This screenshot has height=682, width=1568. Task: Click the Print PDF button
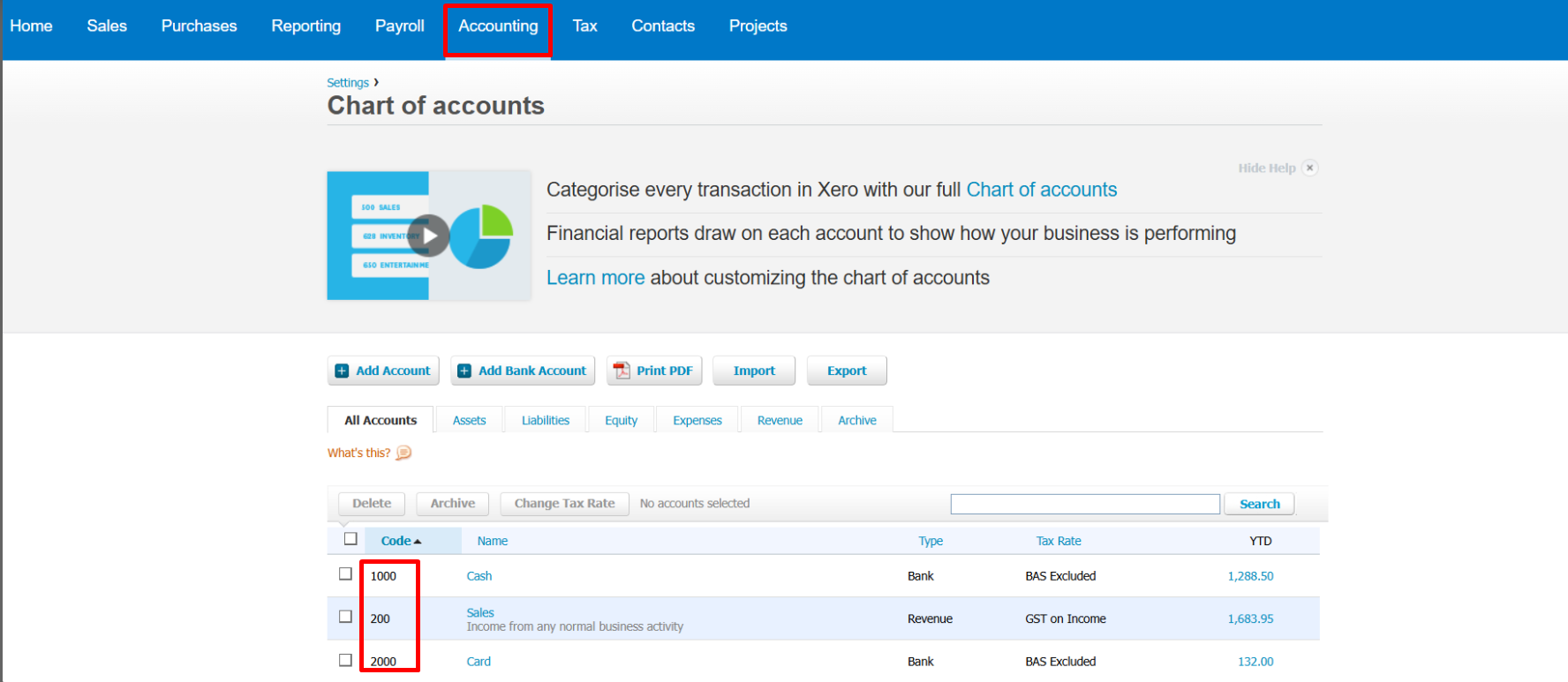(x=654, y=371)
